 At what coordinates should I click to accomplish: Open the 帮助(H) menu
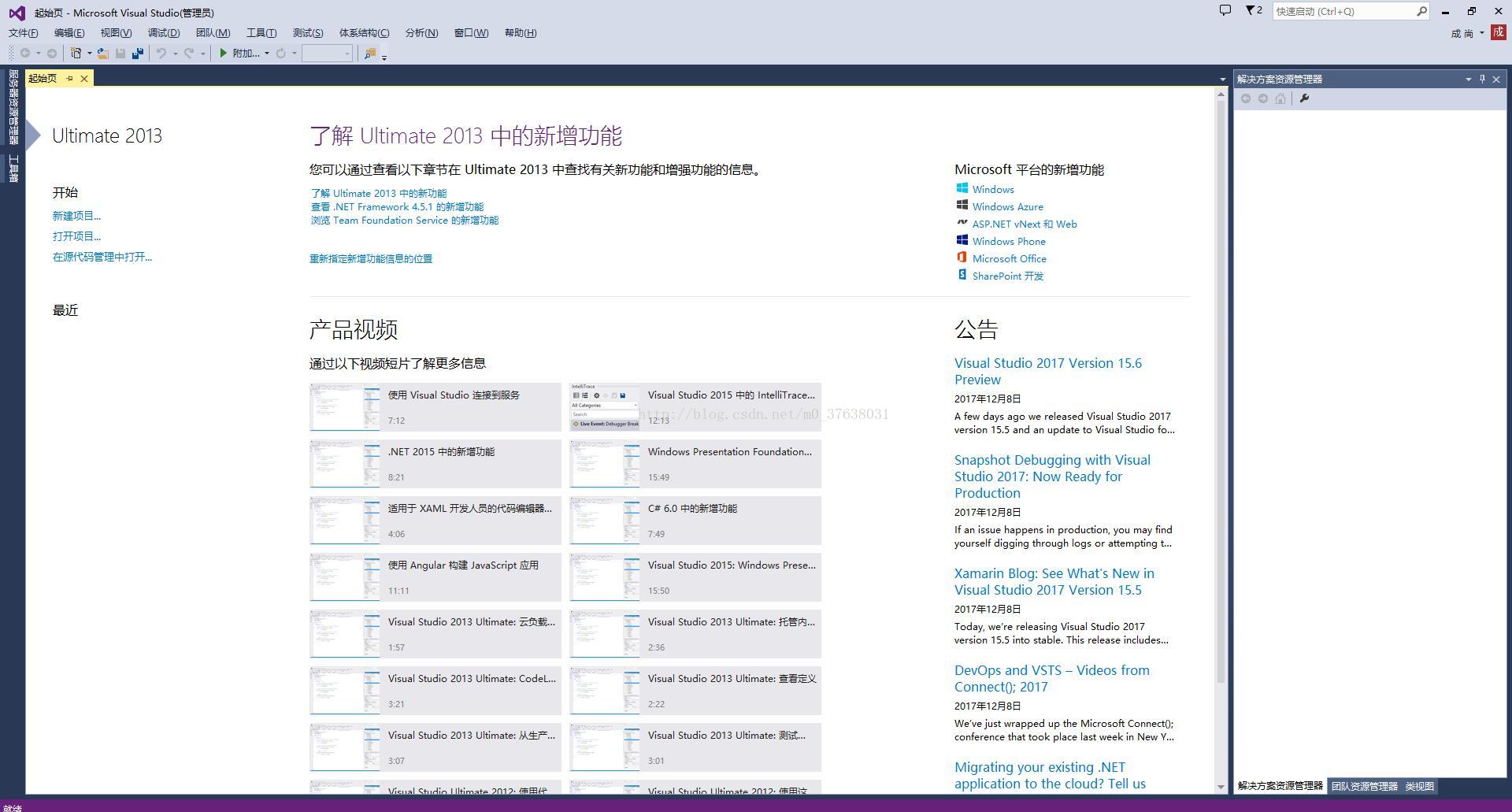[x=521, y=33]
